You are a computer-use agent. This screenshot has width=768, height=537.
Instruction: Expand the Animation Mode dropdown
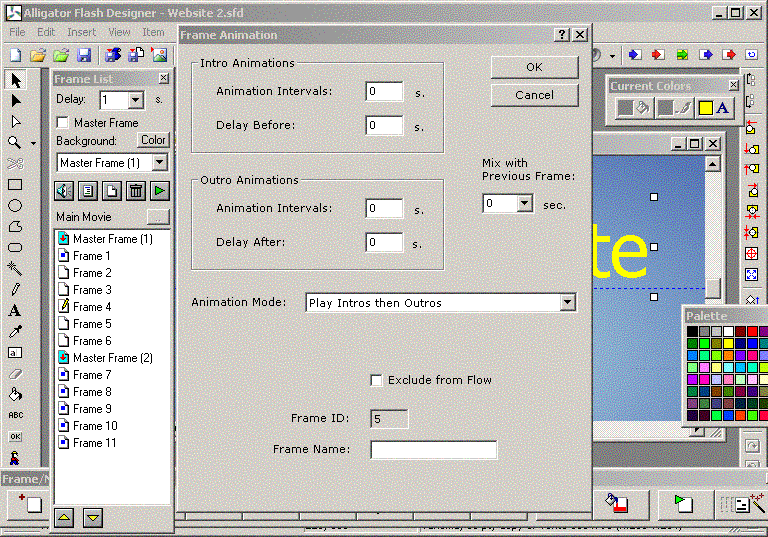[568, 302]
